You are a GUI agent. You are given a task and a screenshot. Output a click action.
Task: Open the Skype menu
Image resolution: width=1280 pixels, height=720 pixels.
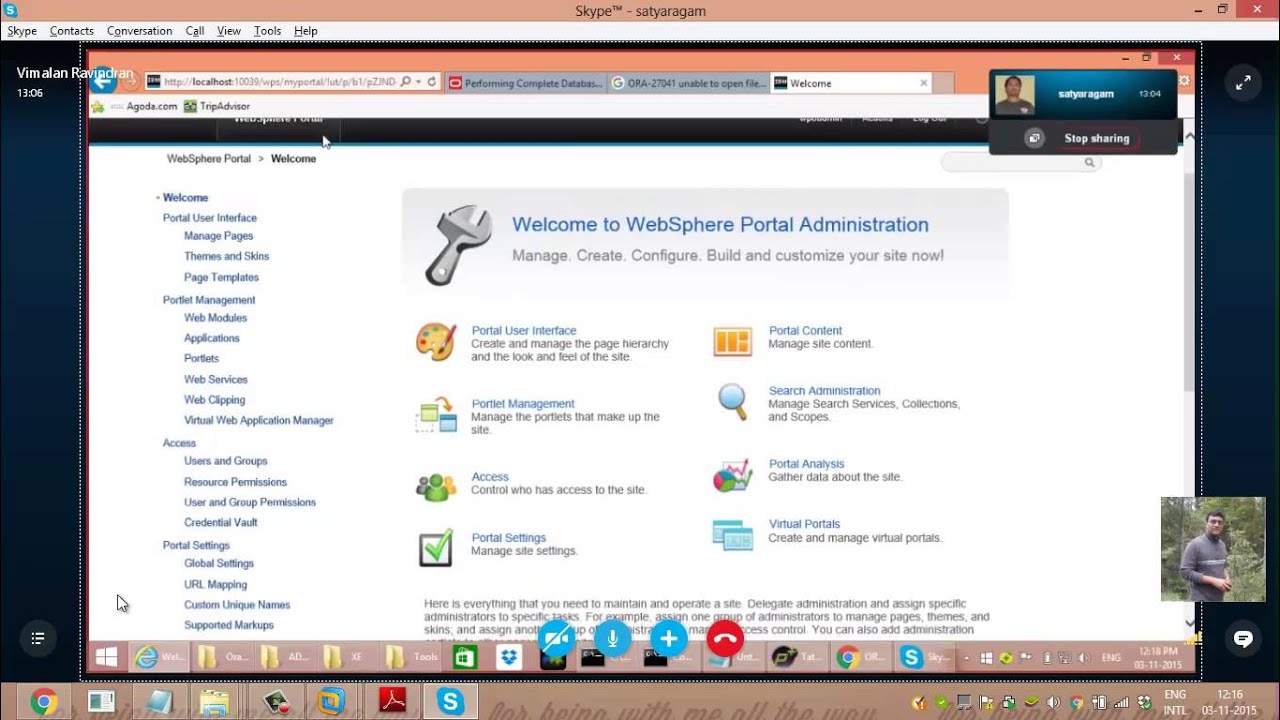[x=22, y=31]
